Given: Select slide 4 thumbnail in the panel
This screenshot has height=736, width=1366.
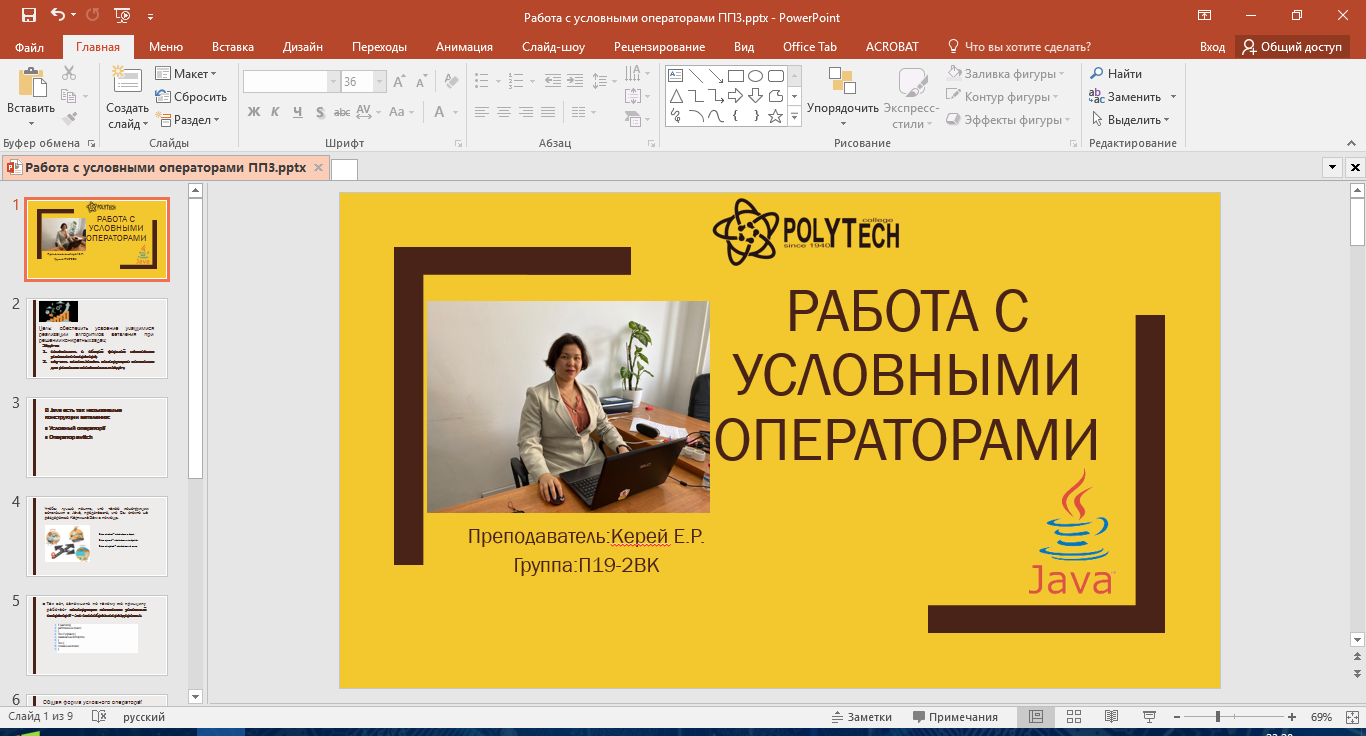Looking at the screenshot, I should pos(97,536).
